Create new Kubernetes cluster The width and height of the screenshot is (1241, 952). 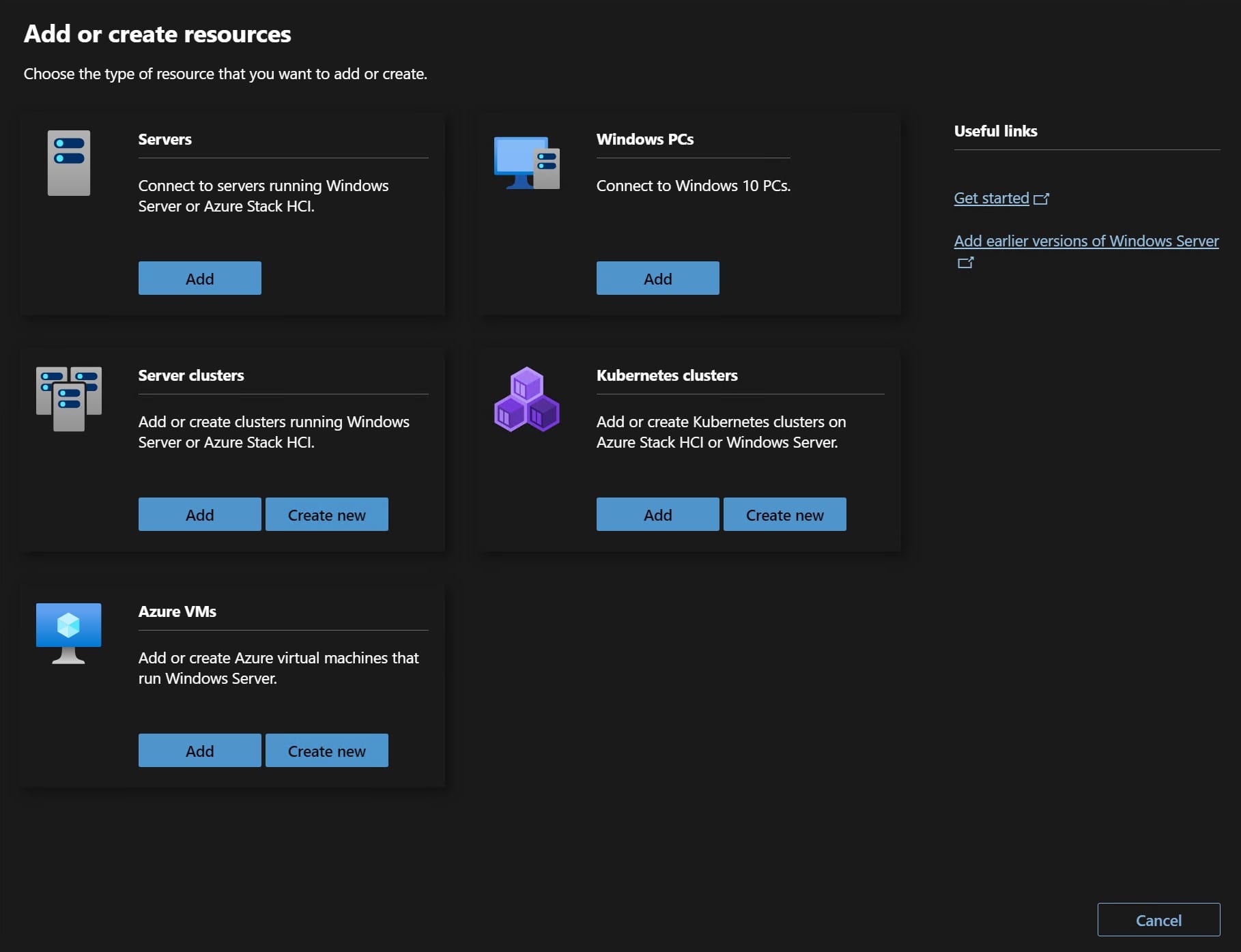click(x=785, y=515)
